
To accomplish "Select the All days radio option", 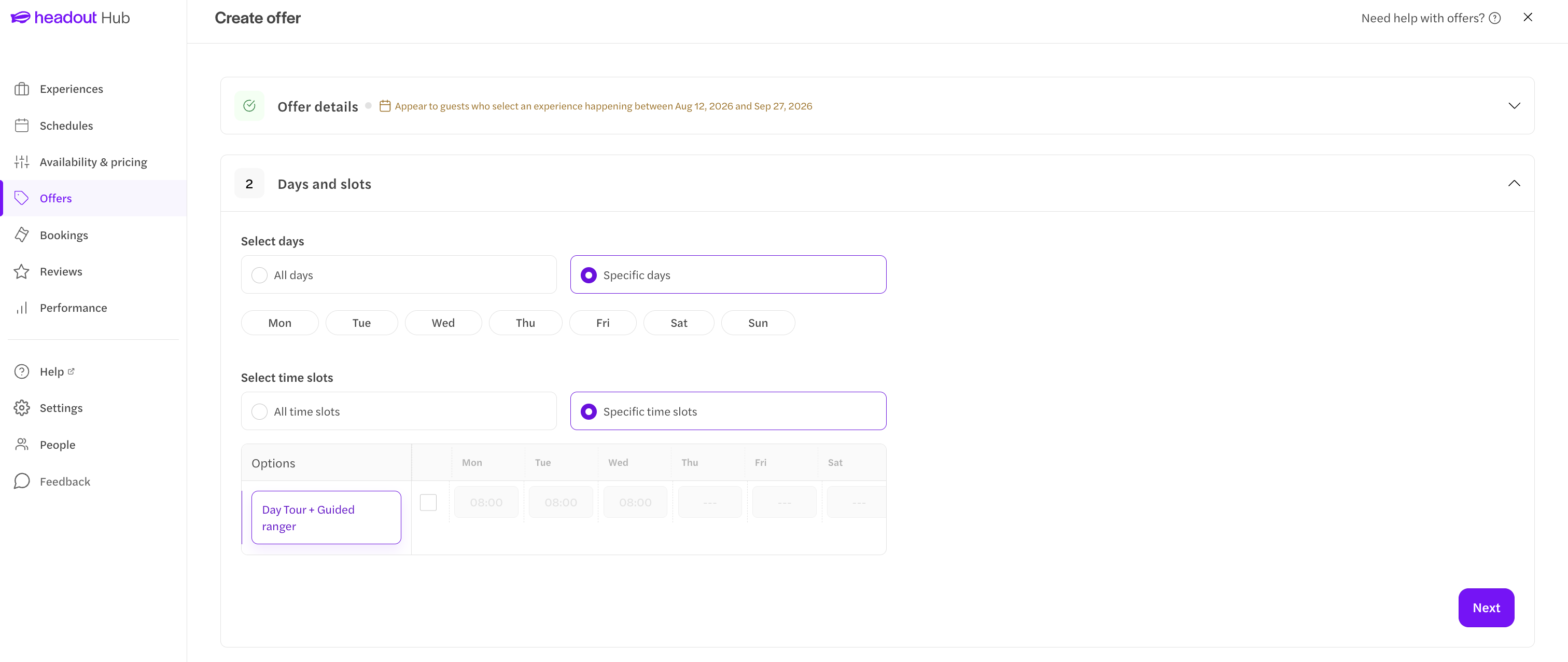I will (399, 274).
